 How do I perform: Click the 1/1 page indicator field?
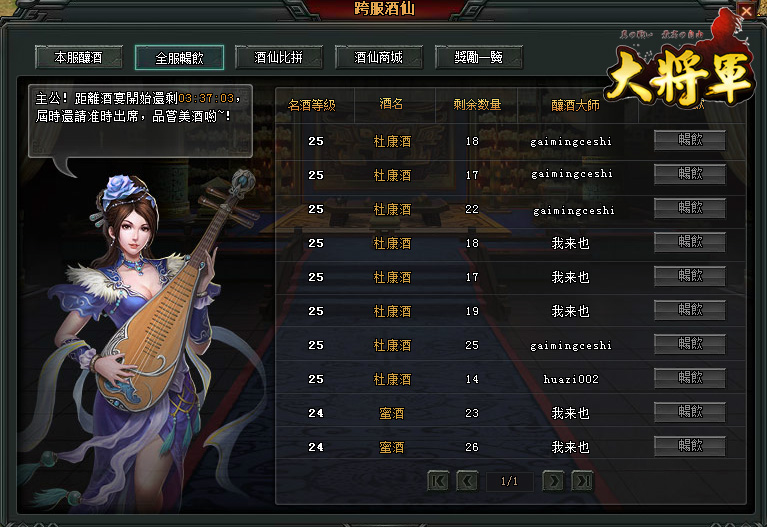[x=510, y=481]
